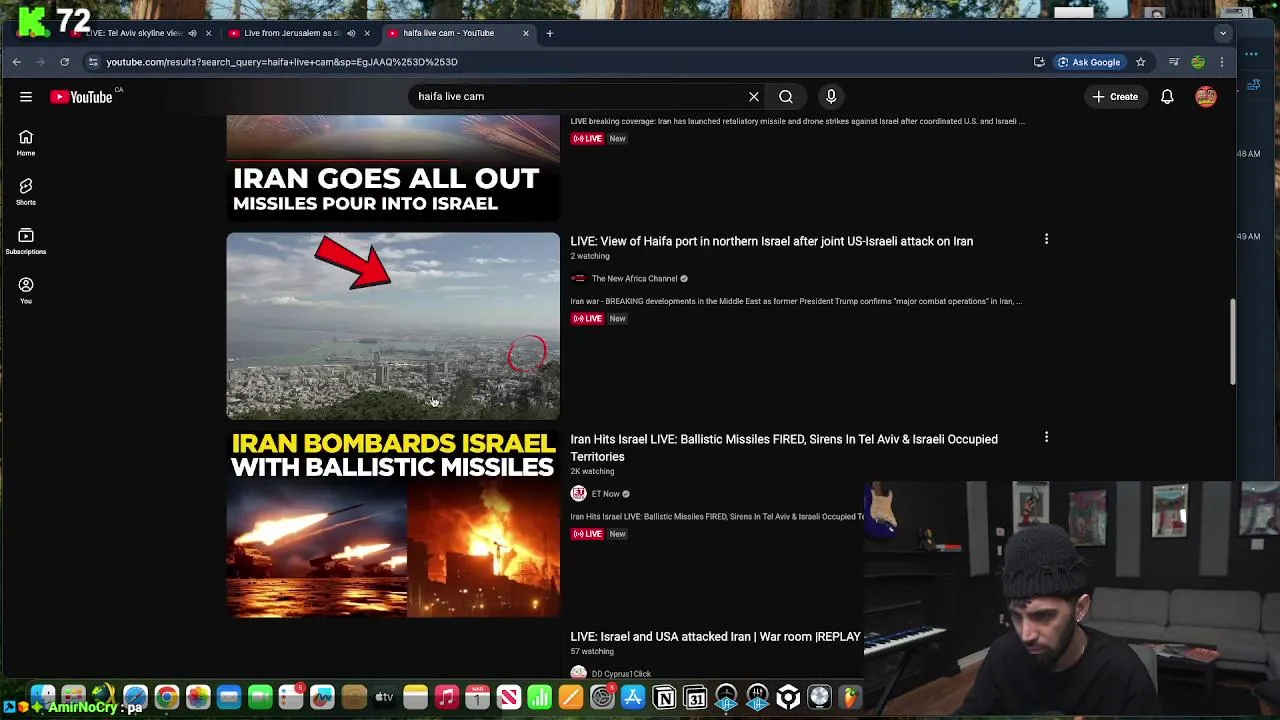Screen dimensions: 1280x720
Task: Open YouTube notifications bell
Action: (1167, 97)
